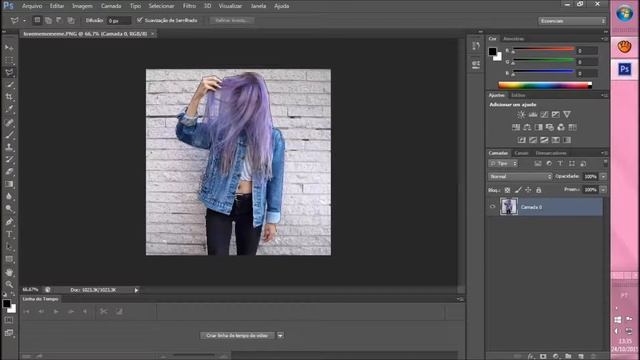Open the Essenciais workspace dropdown
This screenshot has width=640, height=360.
(x=572, y=21)
